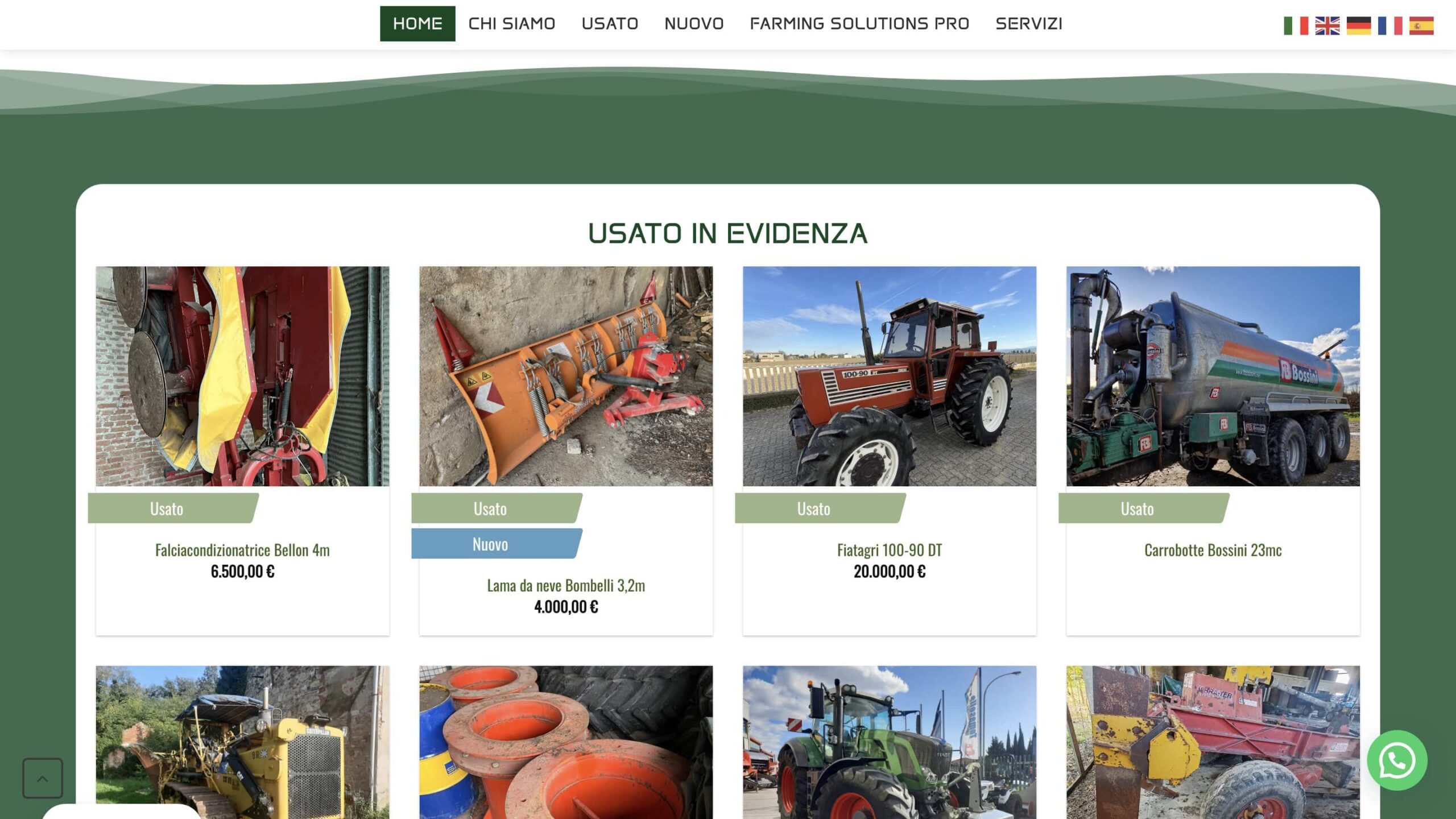Open the NUOVO menu
This screenshot has height=819, width=1456.
(x=693, y=24)
